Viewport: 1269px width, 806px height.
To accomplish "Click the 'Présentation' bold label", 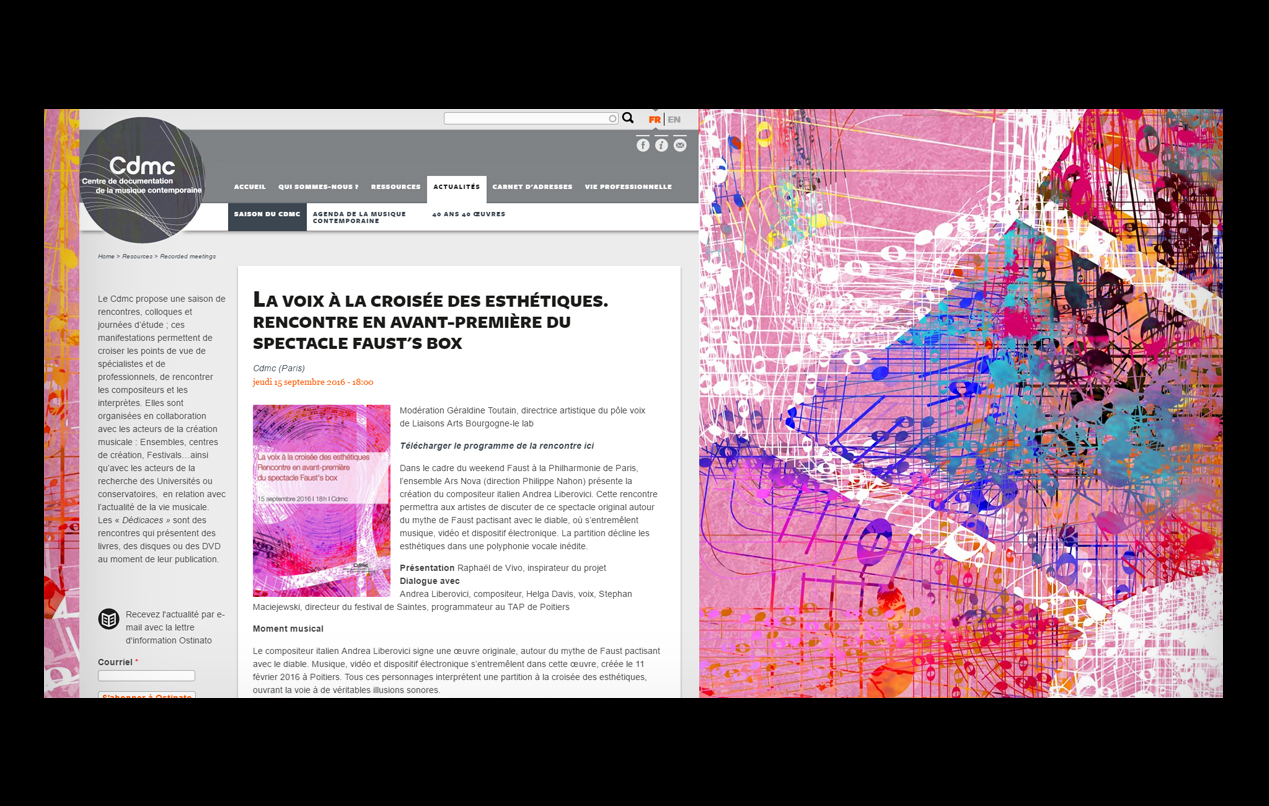I will point(427,568).
